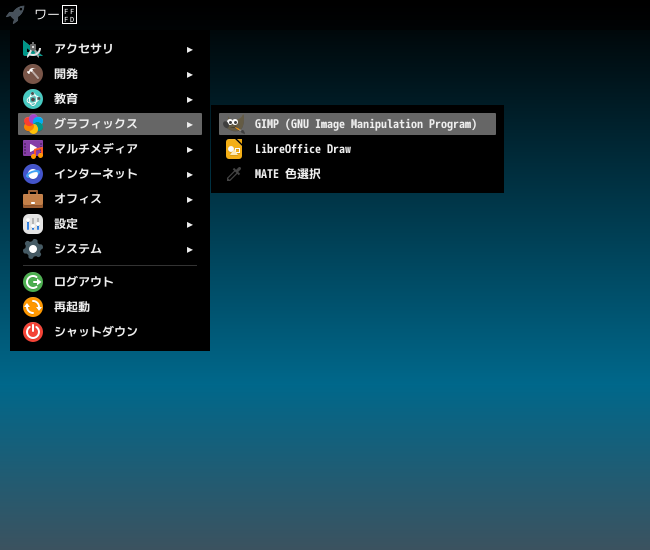The image size is (650, 550).
Task: Open the マルチメディア menu category
Action: pos(110,149)
